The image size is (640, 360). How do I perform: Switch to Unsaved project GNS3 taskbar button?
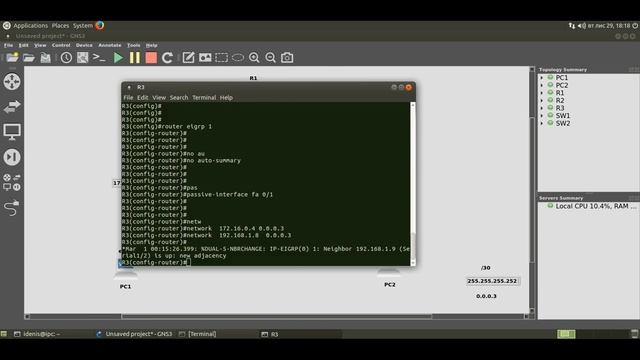pos(135,334)
